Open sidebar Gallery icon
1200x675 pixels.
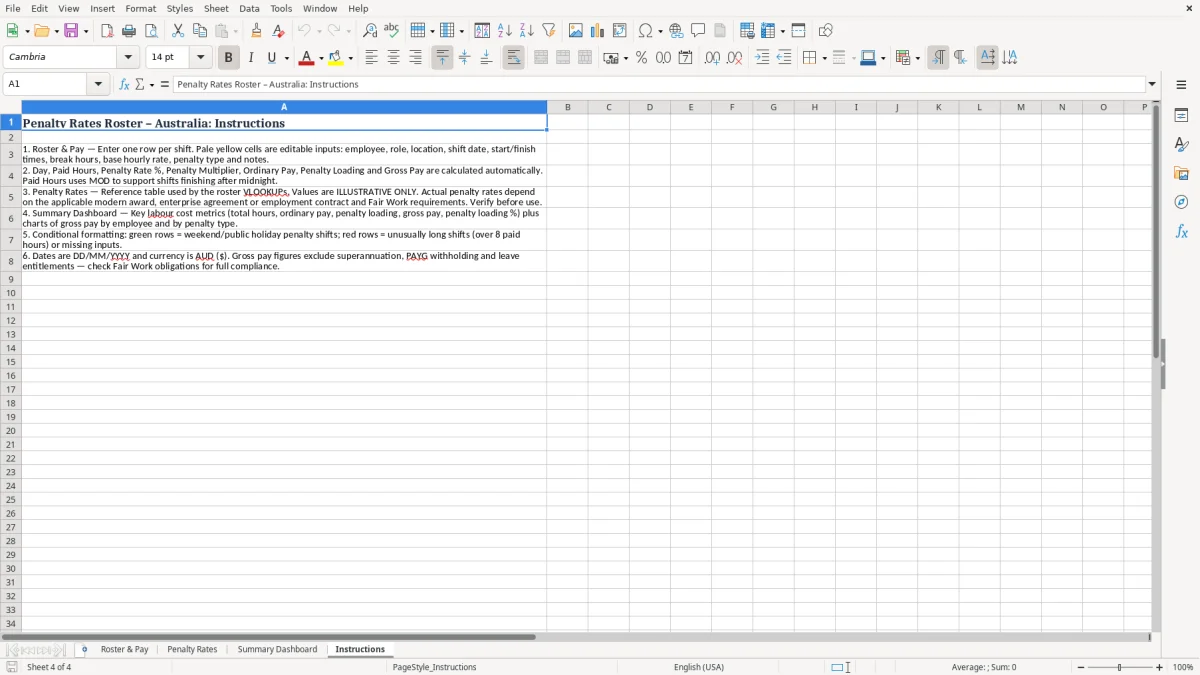pos(1181,173)
